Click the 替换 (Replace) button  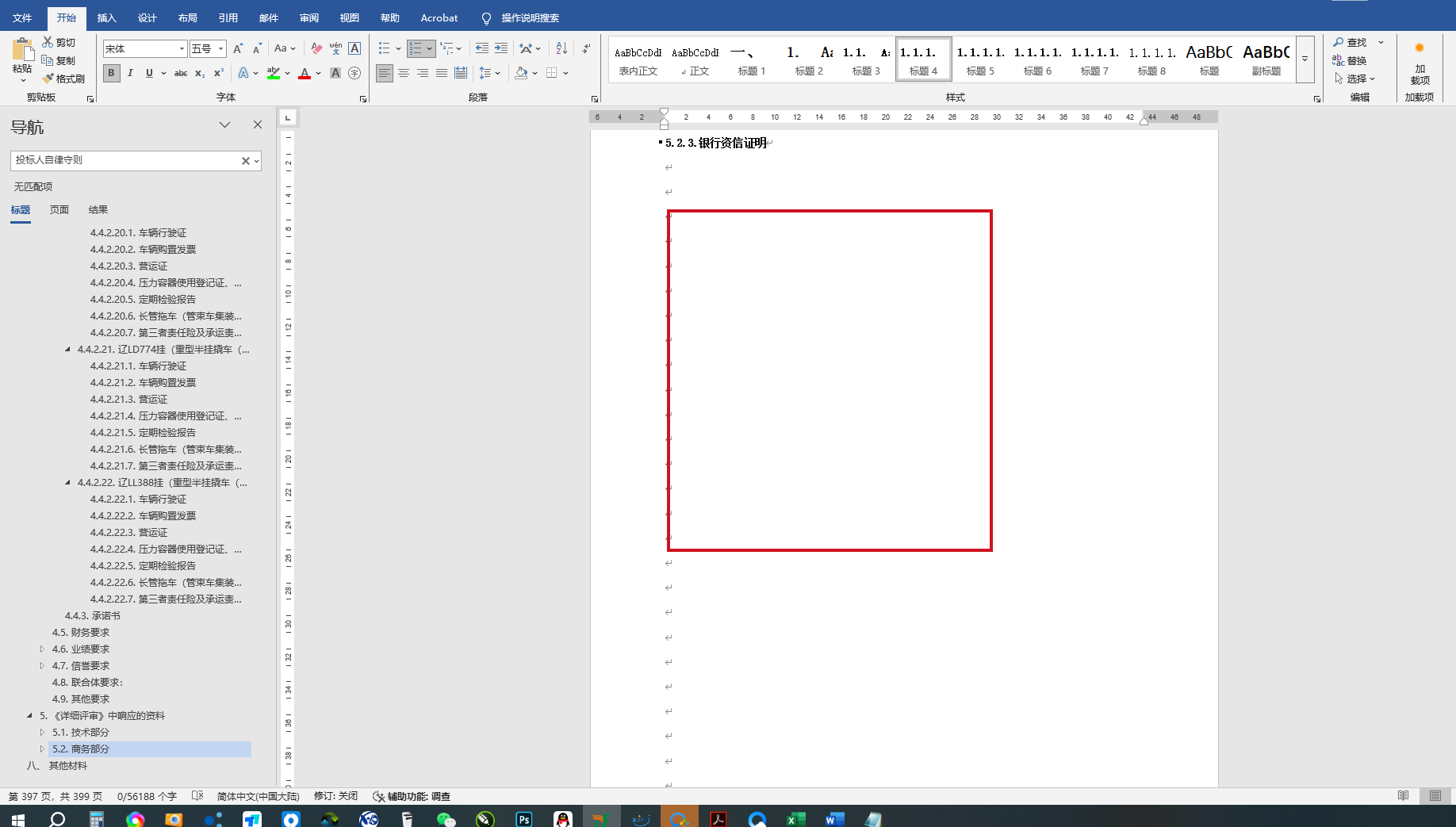(x=1350, y=60)
